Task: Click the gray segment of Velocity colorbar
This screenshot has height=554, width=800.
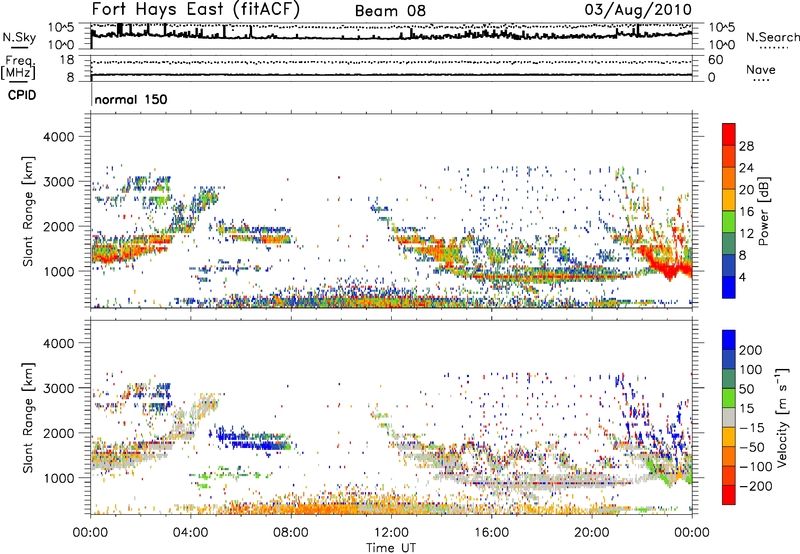Action: tap(729, 418)
